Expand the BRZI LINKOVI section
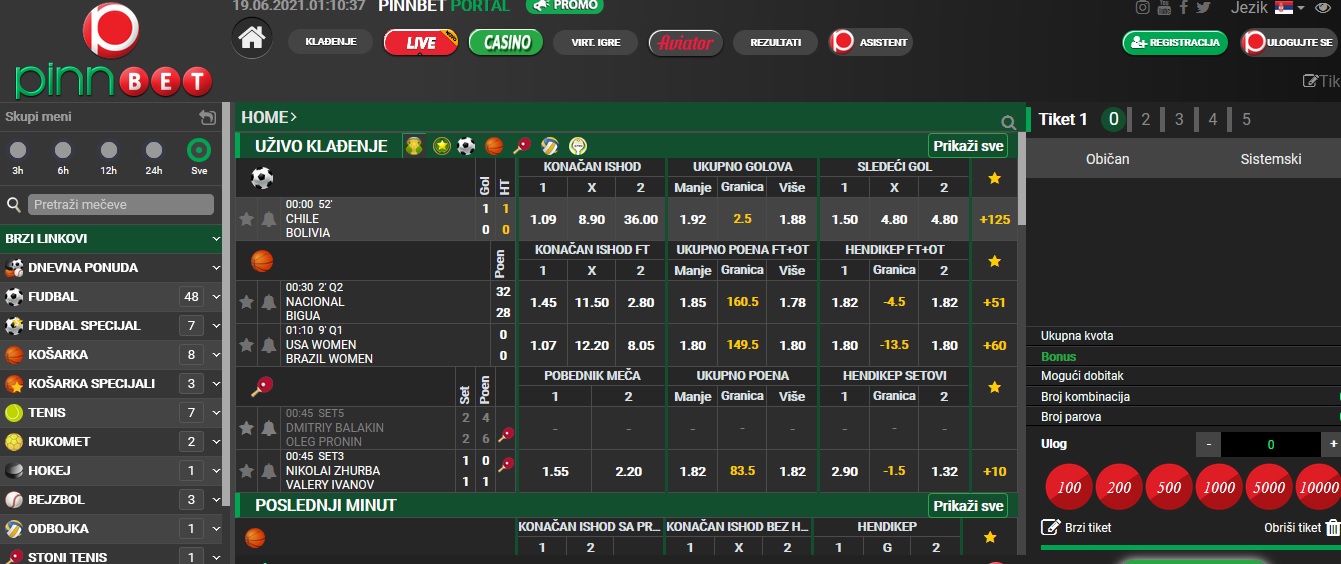The height and width of the screenshot is (564, 1341). point(113,239)
